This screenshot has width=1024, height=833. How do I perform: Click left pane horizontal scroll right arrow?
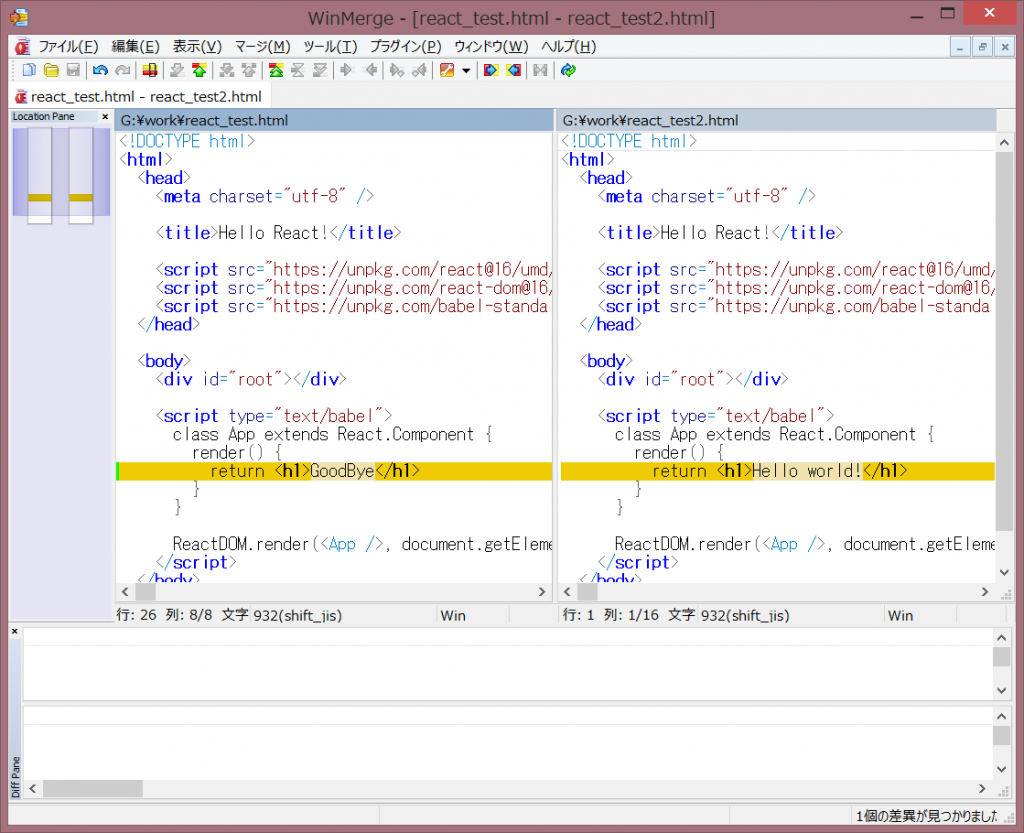click(541, 591)
